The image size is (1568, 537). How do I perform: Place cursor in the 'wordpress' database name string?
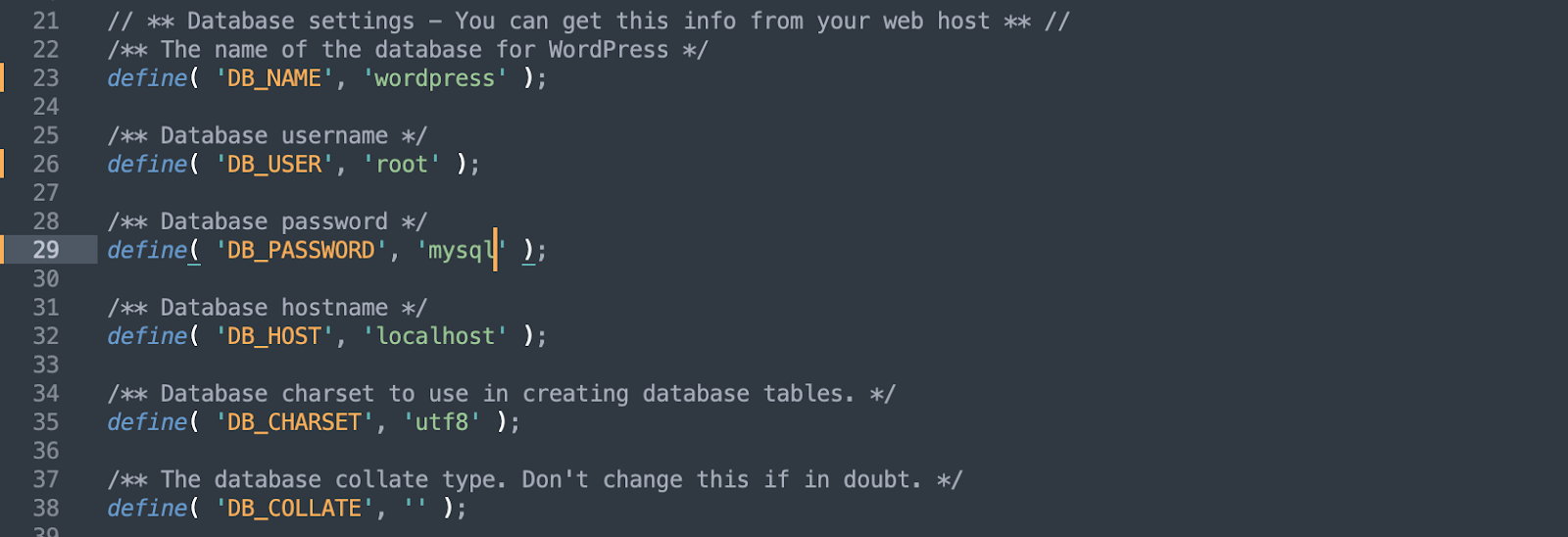click(435, 78)
